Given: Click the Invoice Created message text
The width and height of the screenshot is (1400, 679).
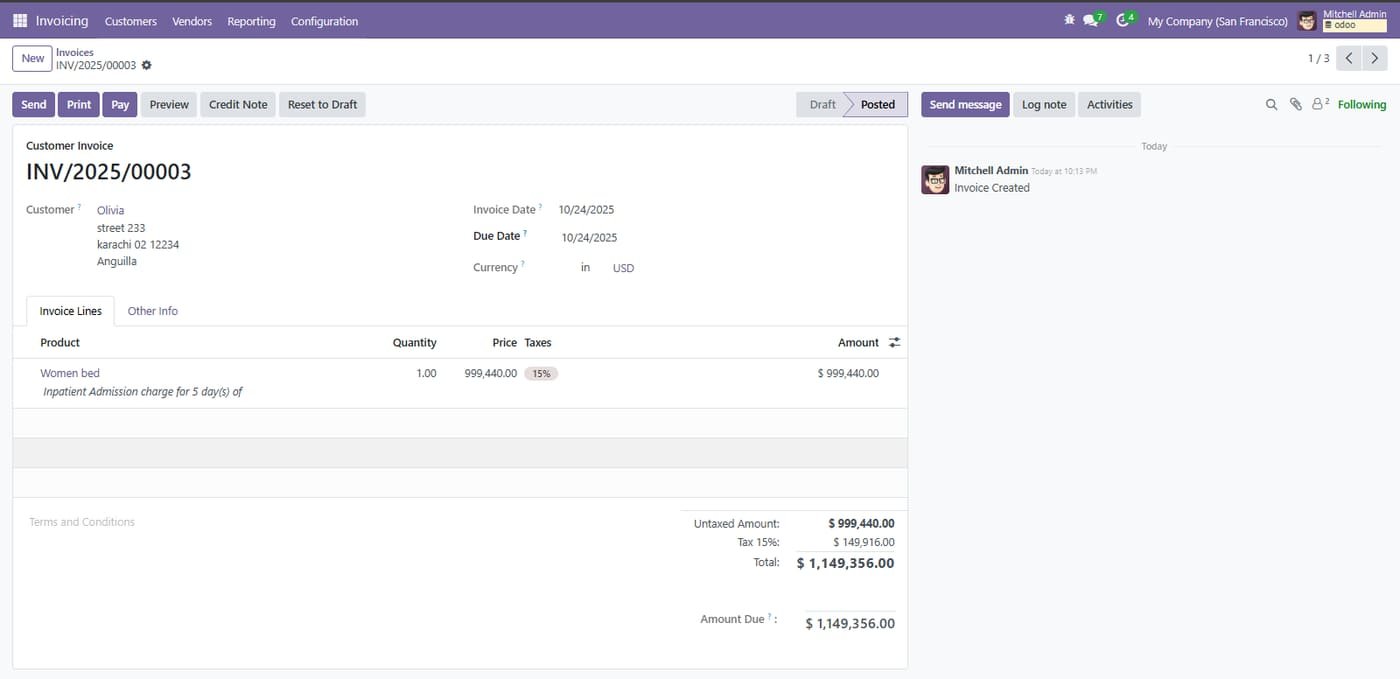Looking at the screenshot, I should tap(992, 188).
